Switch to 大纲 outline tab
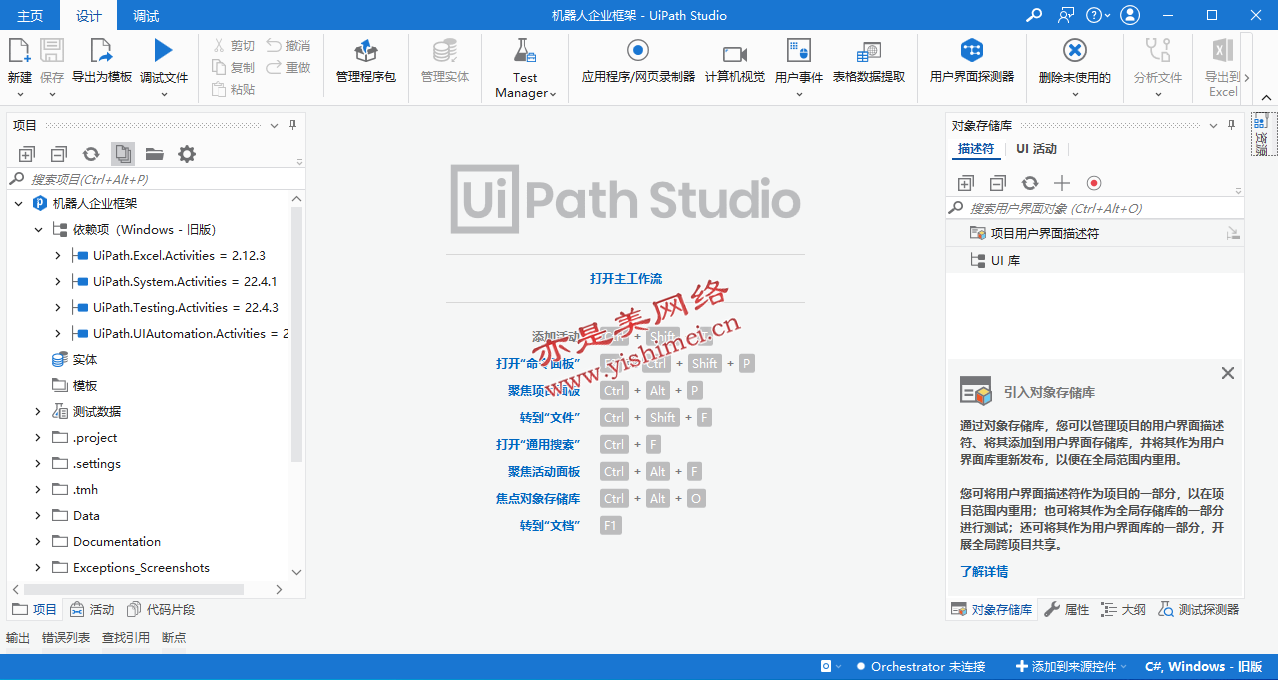Image resolution: width=1278 pixels, height=680 pixels. 1123,609
